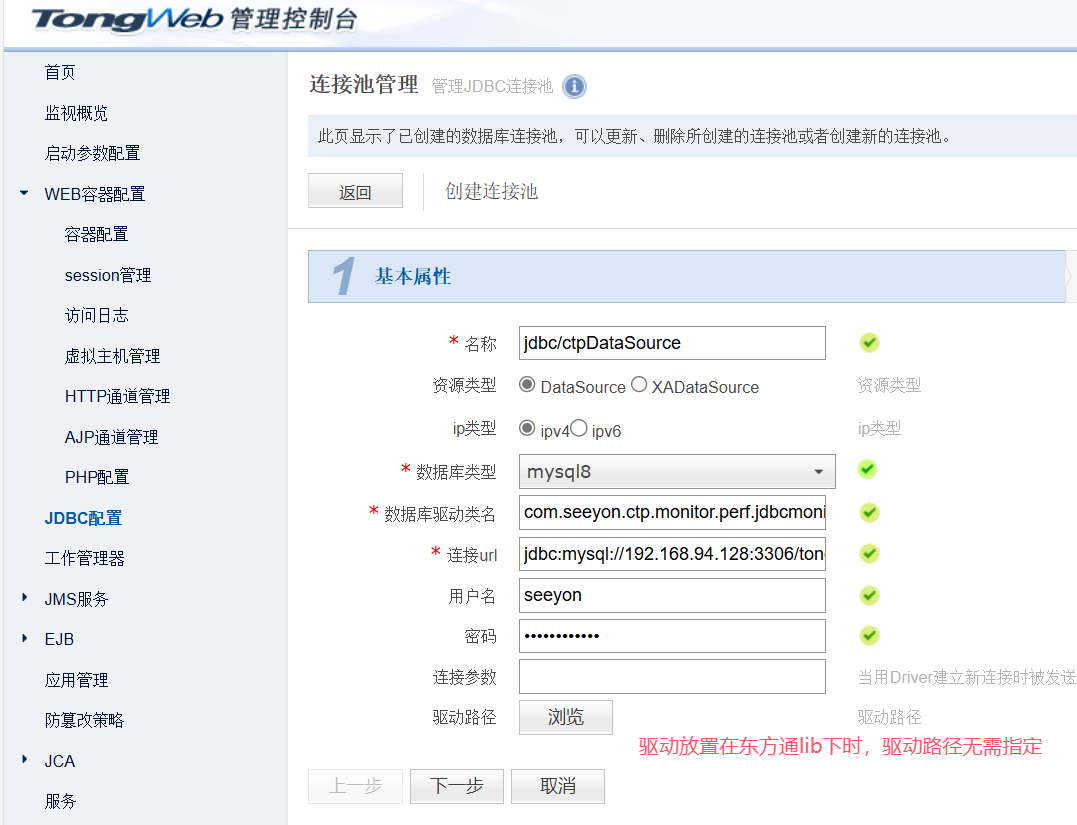Screen dimensions: 1077x825
Task: Open session管理 in the sidebar
Action: [x=108, y=275]
